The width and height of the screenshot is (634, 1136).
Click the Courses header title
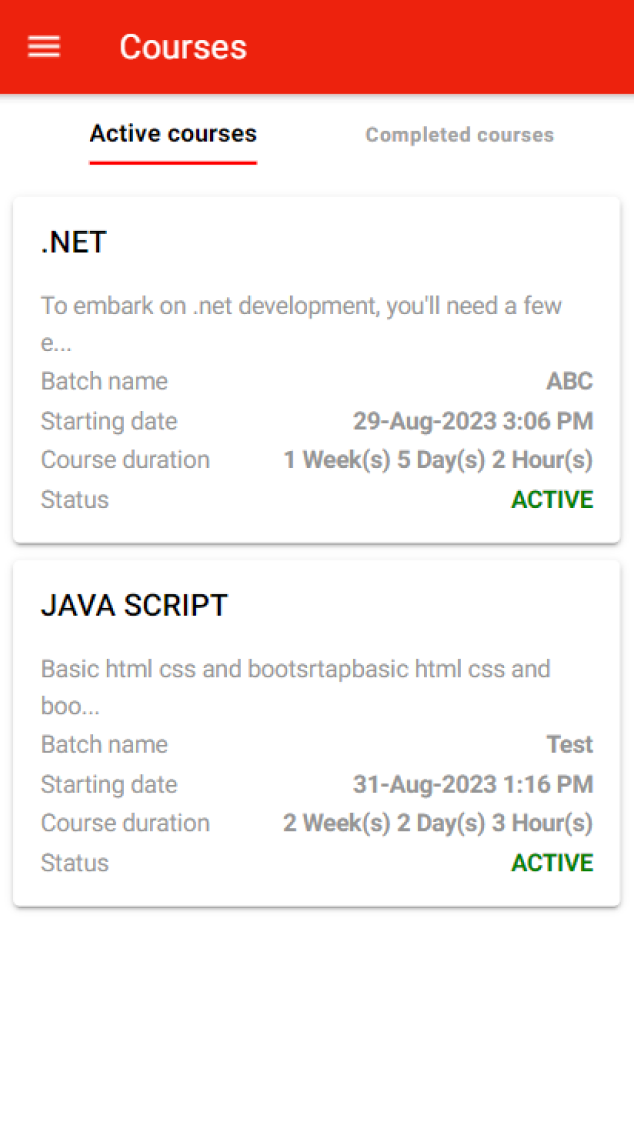coord(183,47)
